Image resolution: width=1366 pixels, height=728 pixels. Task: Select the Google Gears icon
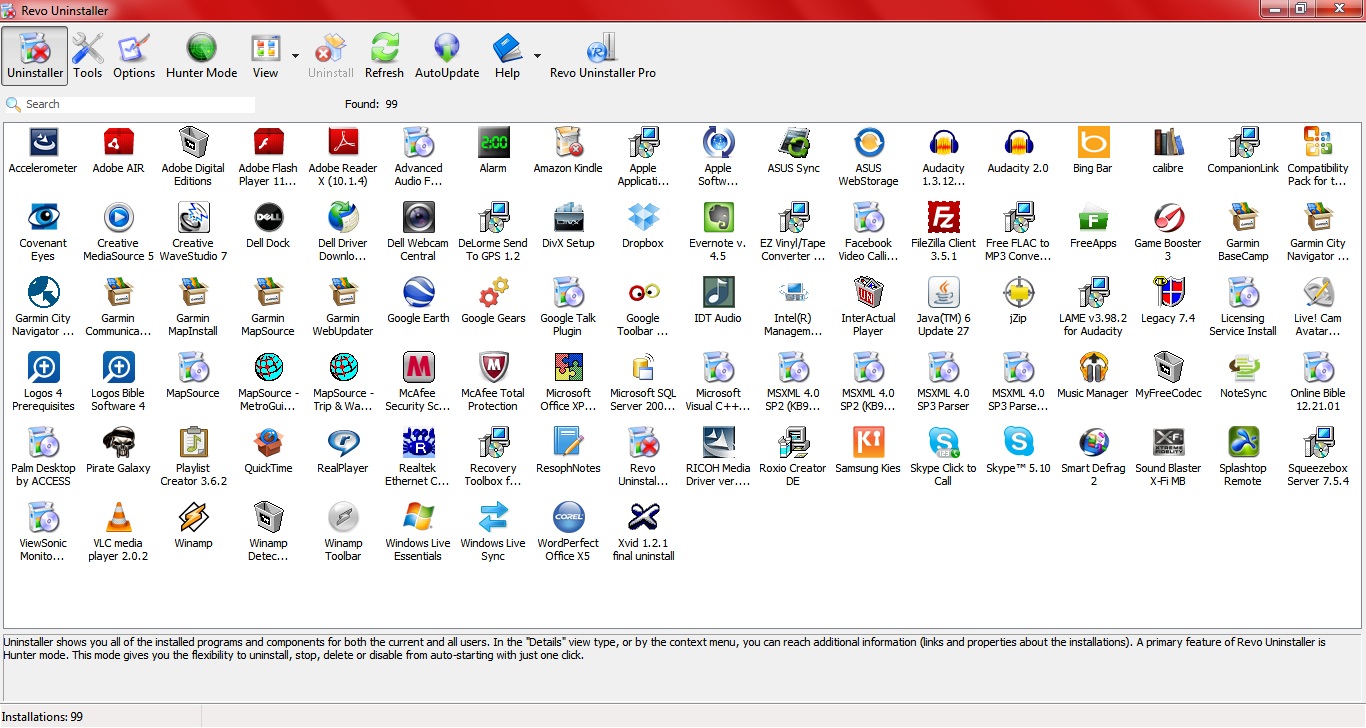click(493, 293)
